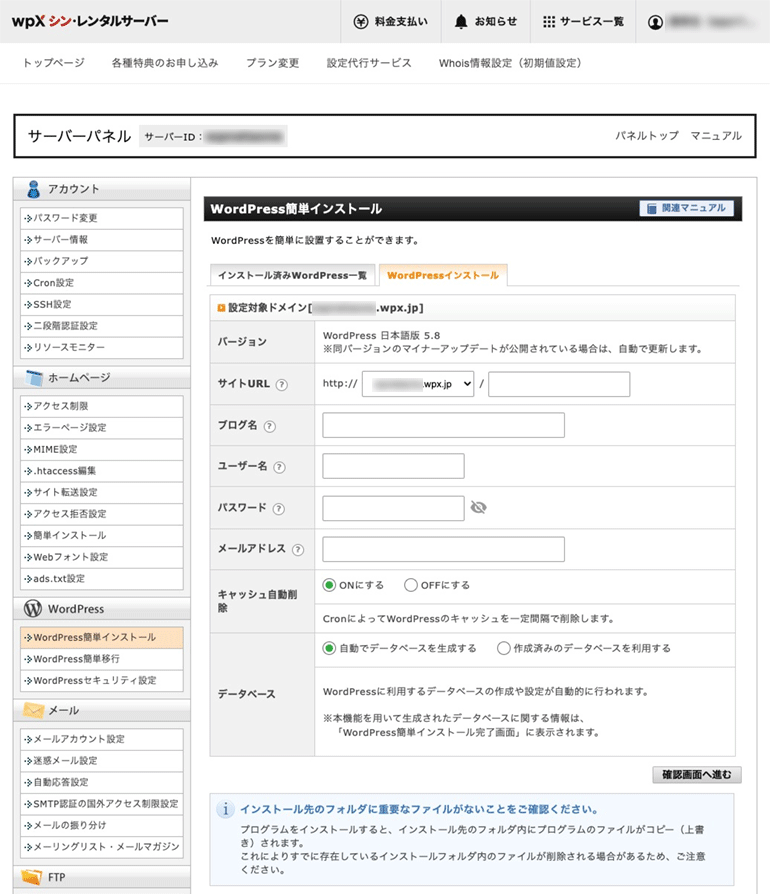Click the メール envelope icon
The height and width of the screenshot is (894, 770).
[x=34, y=710]
